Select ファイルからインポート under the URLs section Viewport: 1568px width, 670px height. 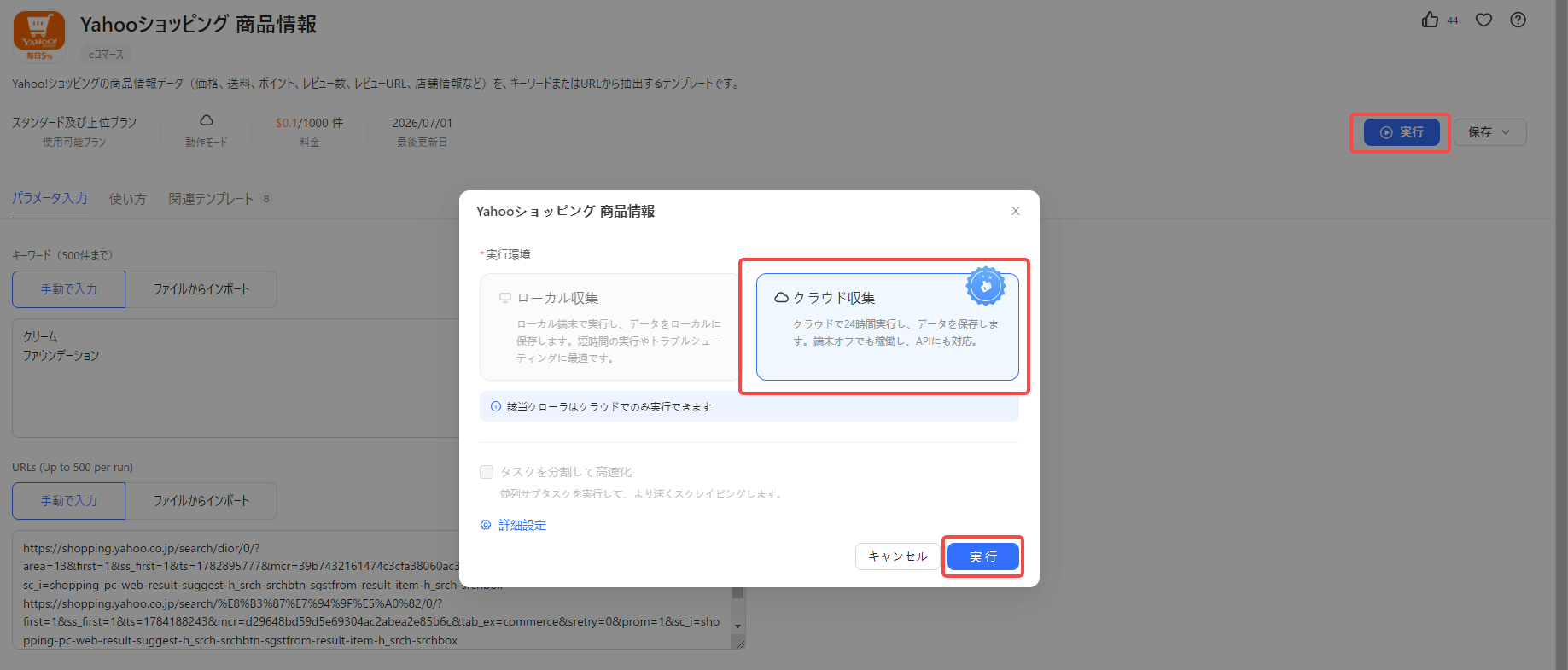click(201, 501)
